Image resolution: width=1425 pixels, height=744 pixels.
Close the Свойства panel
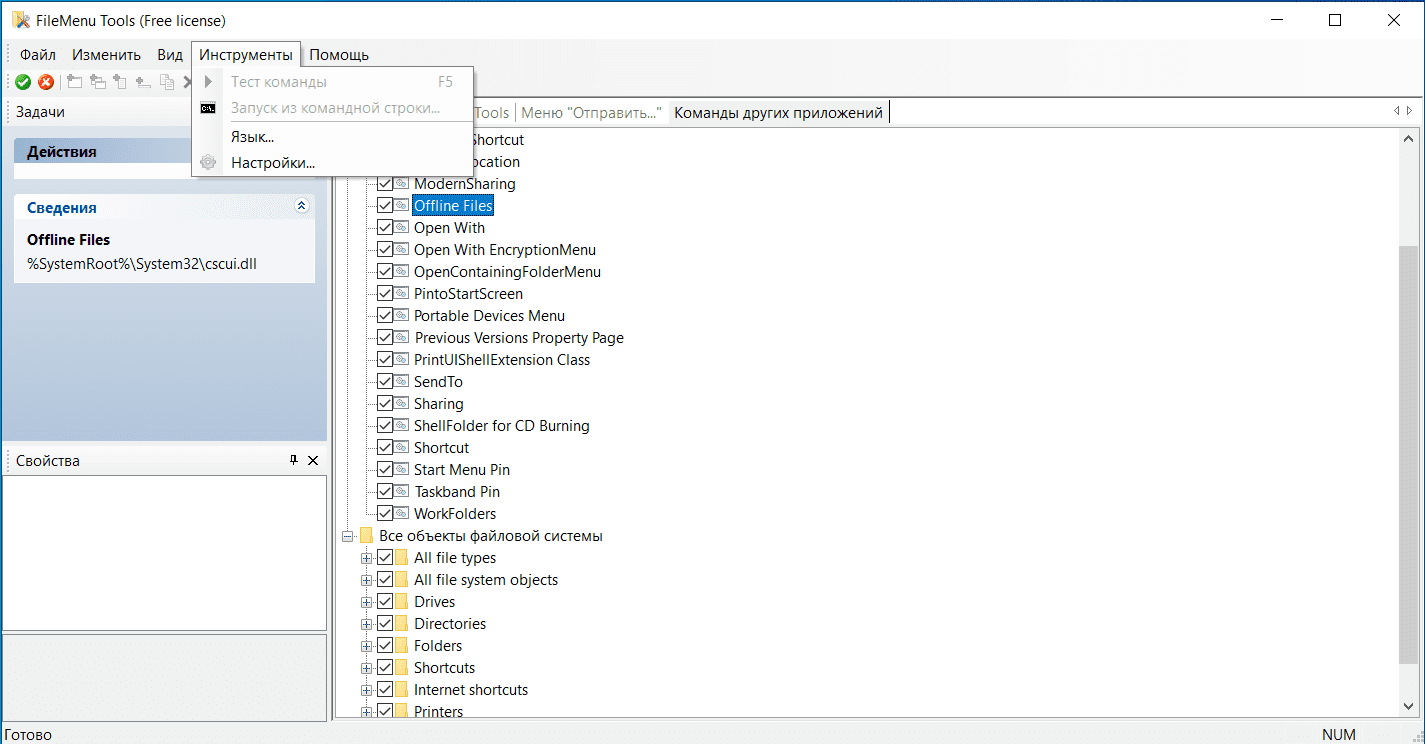pos(313,460)
